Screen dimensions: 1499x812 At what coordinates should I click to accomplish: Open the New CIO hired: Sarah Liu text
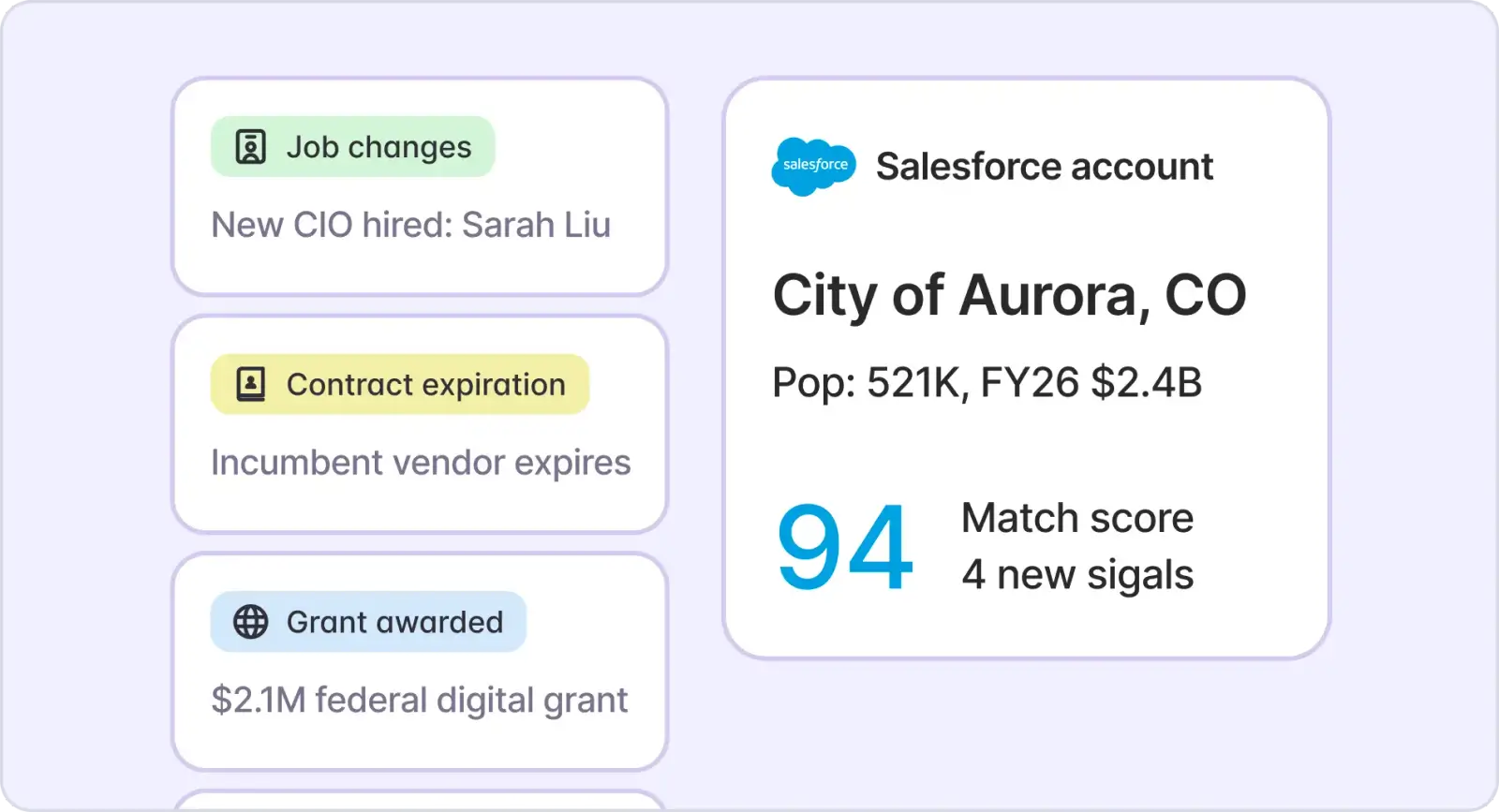coord(410,225)
